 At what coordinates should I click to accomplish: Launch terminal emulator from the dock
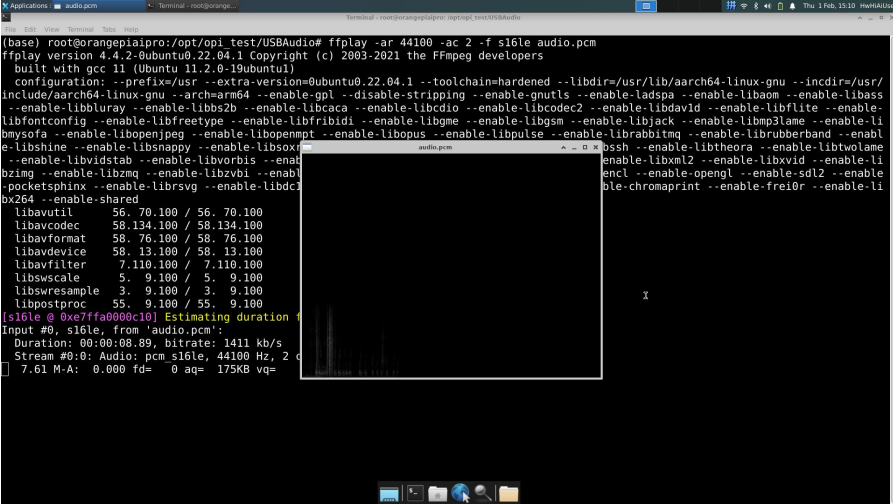(x=415, y=493)
